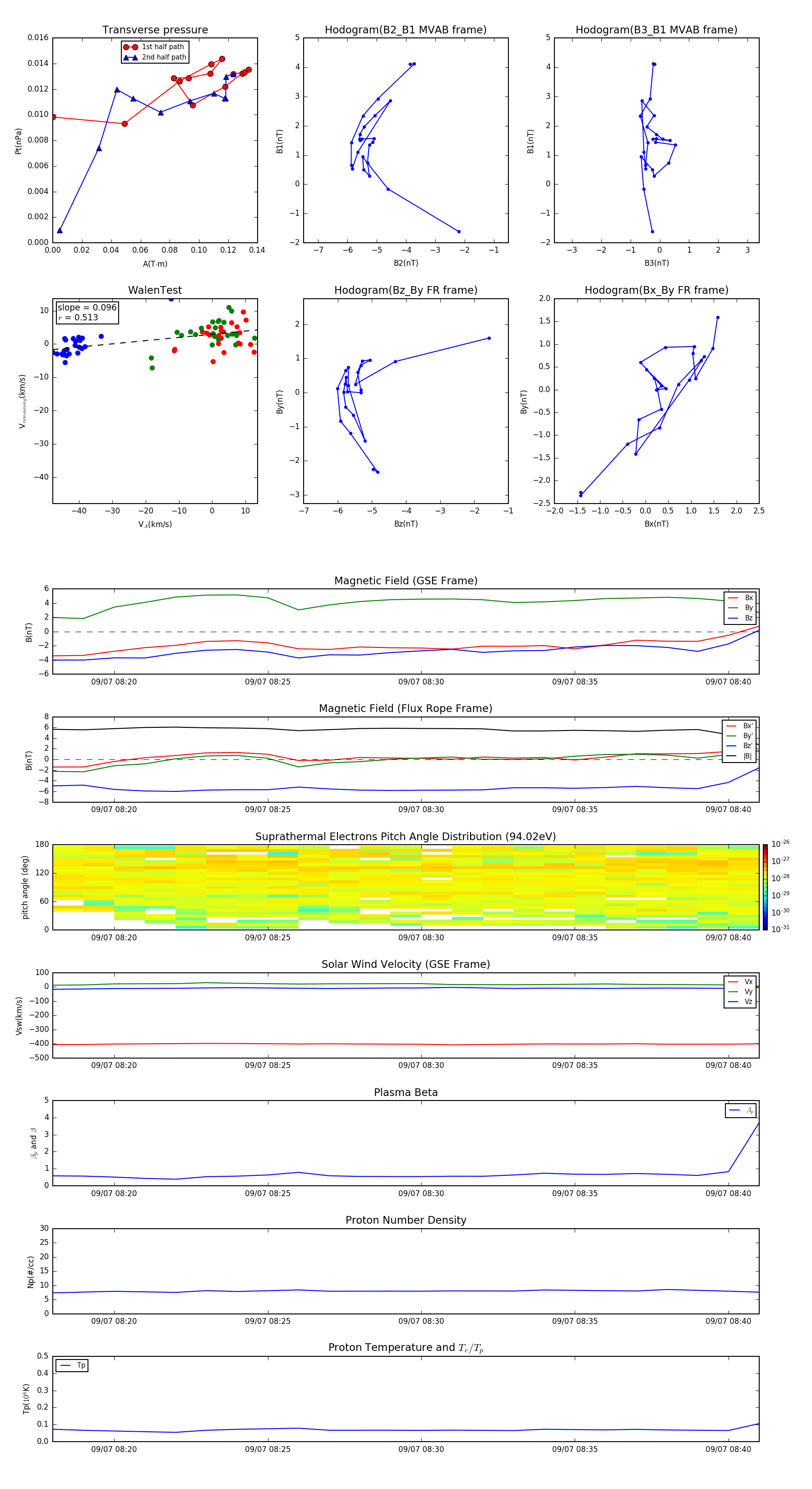Select the "2nd half path" legend entry
Screen dimensions: 812x1489
pos(154,57)
